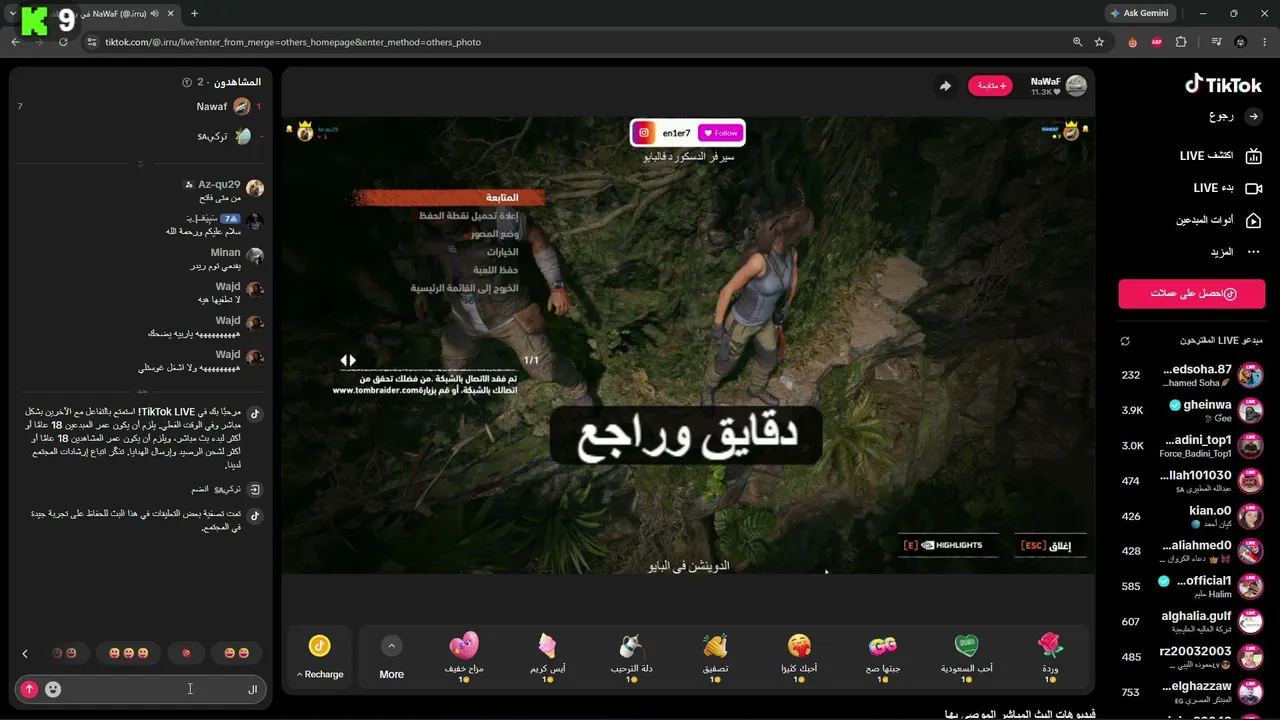Click the pink Follow button in overlay

(x=720, y=133)
